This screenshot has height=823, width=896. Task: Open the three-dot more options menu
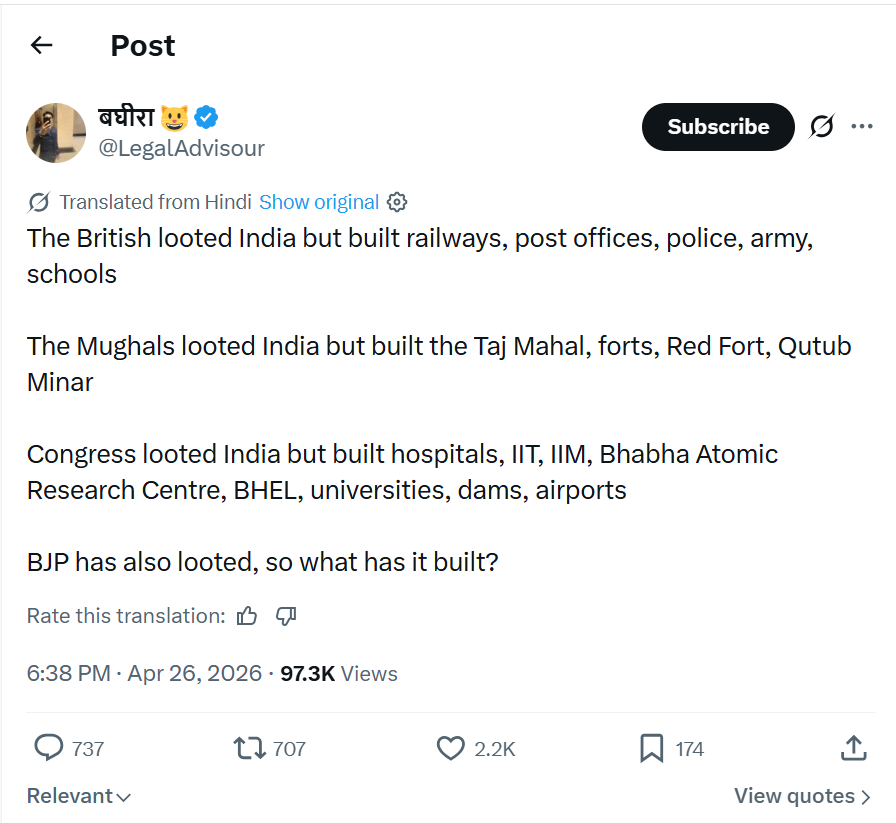point(862,127)
